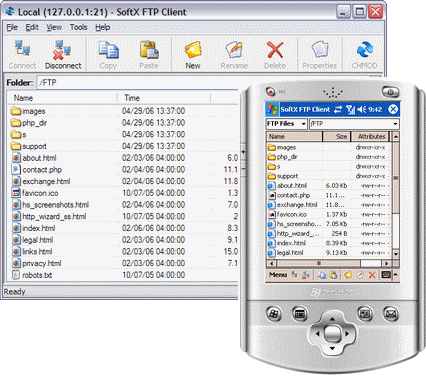Select privacy.html in desktop list
Screen dimensions: 426x376
coord(37,263)
